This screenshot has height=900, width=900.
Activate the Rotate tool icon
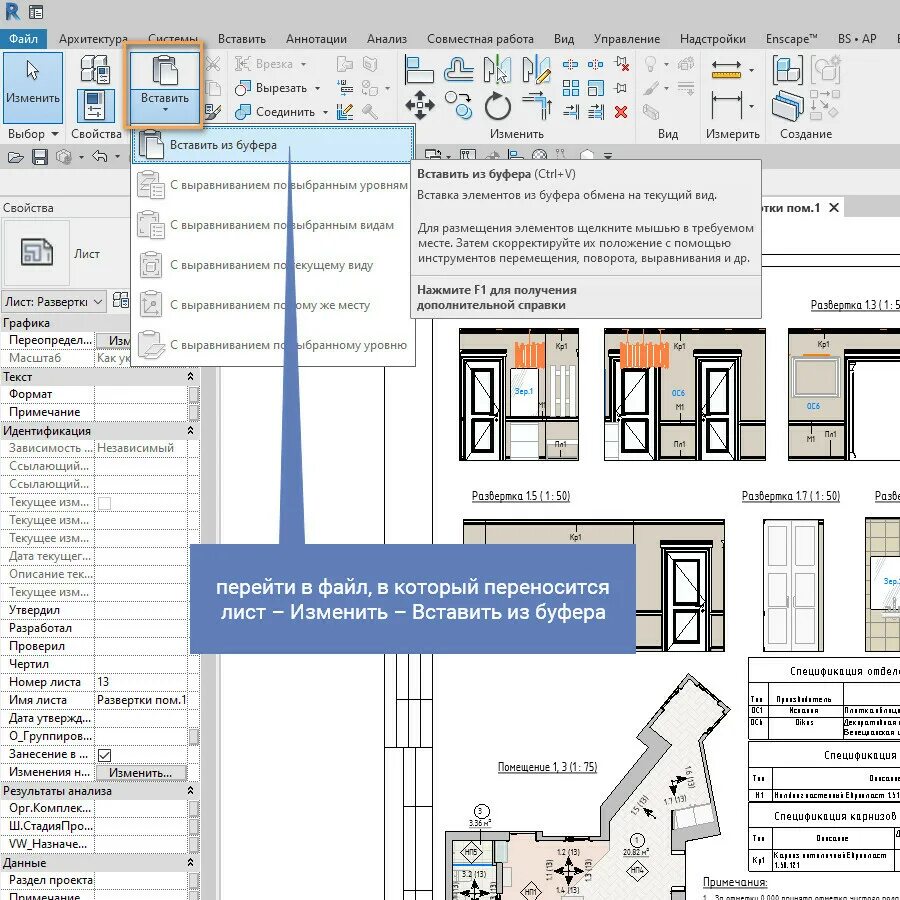pyautogui.click(x=497, y=106)
